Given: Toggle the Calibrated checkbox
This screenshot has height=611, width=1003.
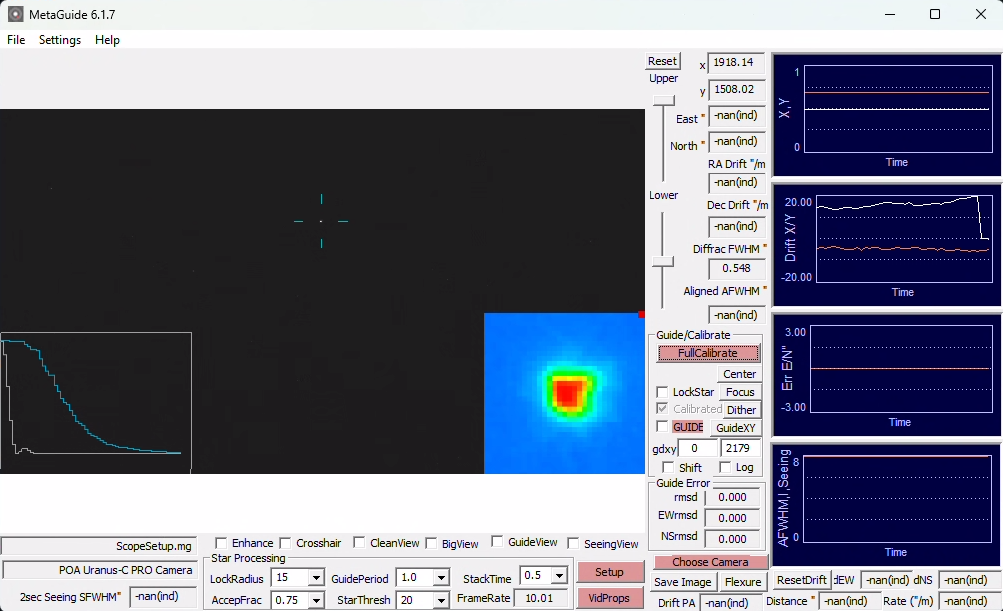Looking at the screenshot, I should 663,409.
